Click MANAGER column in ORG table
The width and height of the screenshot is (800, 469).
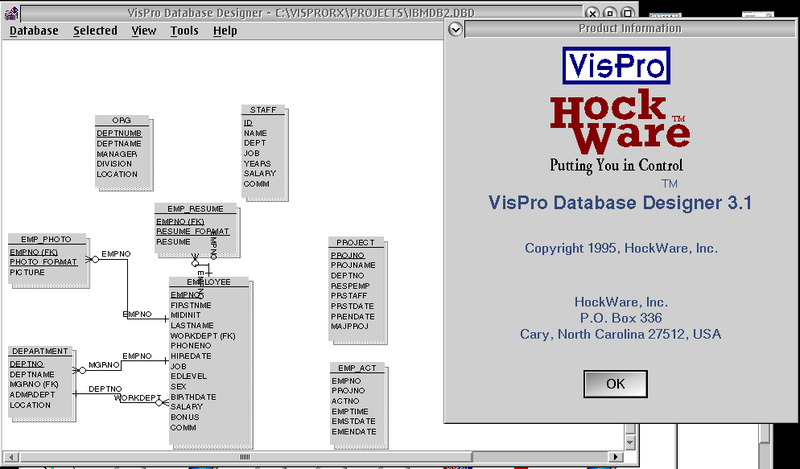point(117,154)
